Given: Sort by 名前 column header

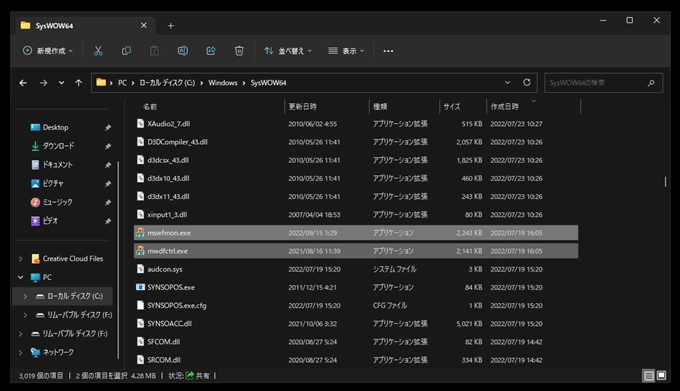Looking at the screenshot, I should click(x=150, y=107).
